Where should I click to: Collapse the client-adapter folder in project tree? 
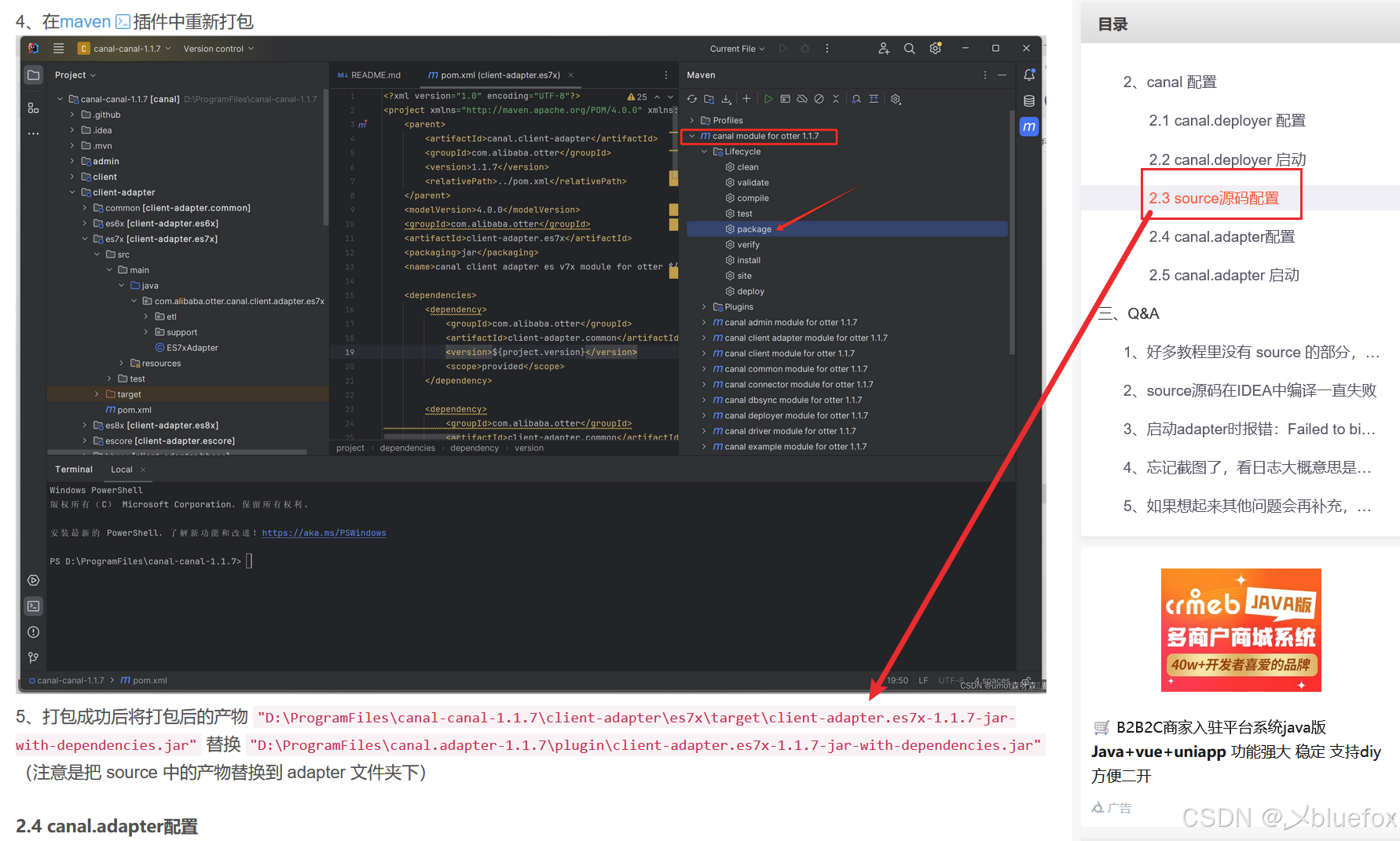[x=72, y=192]
